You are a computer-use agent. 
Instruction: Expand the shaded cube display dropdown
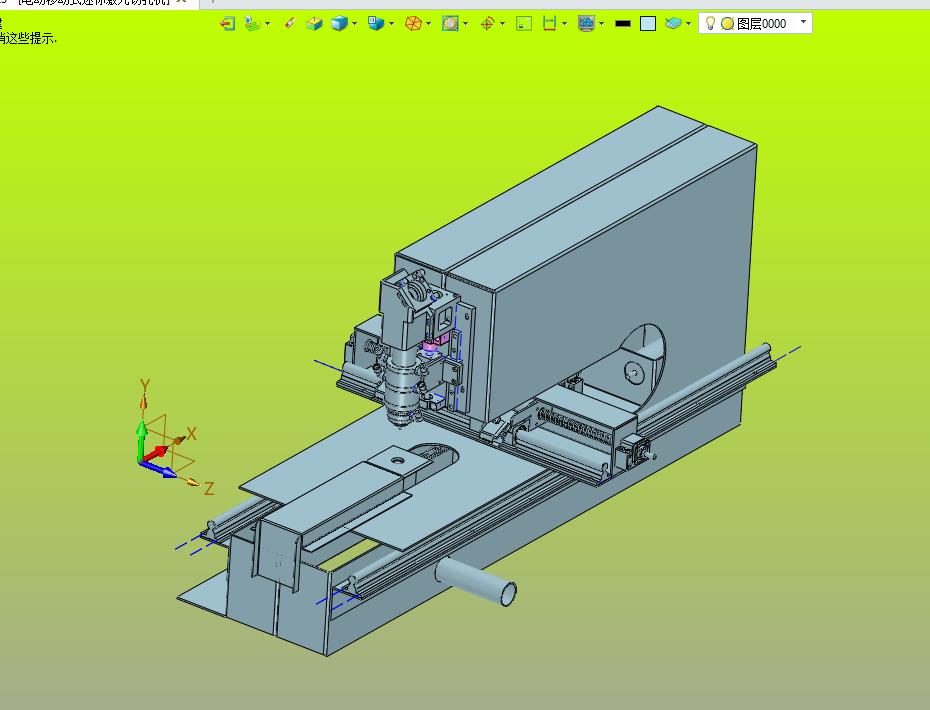pyautogui.click(x=355, y=24)
